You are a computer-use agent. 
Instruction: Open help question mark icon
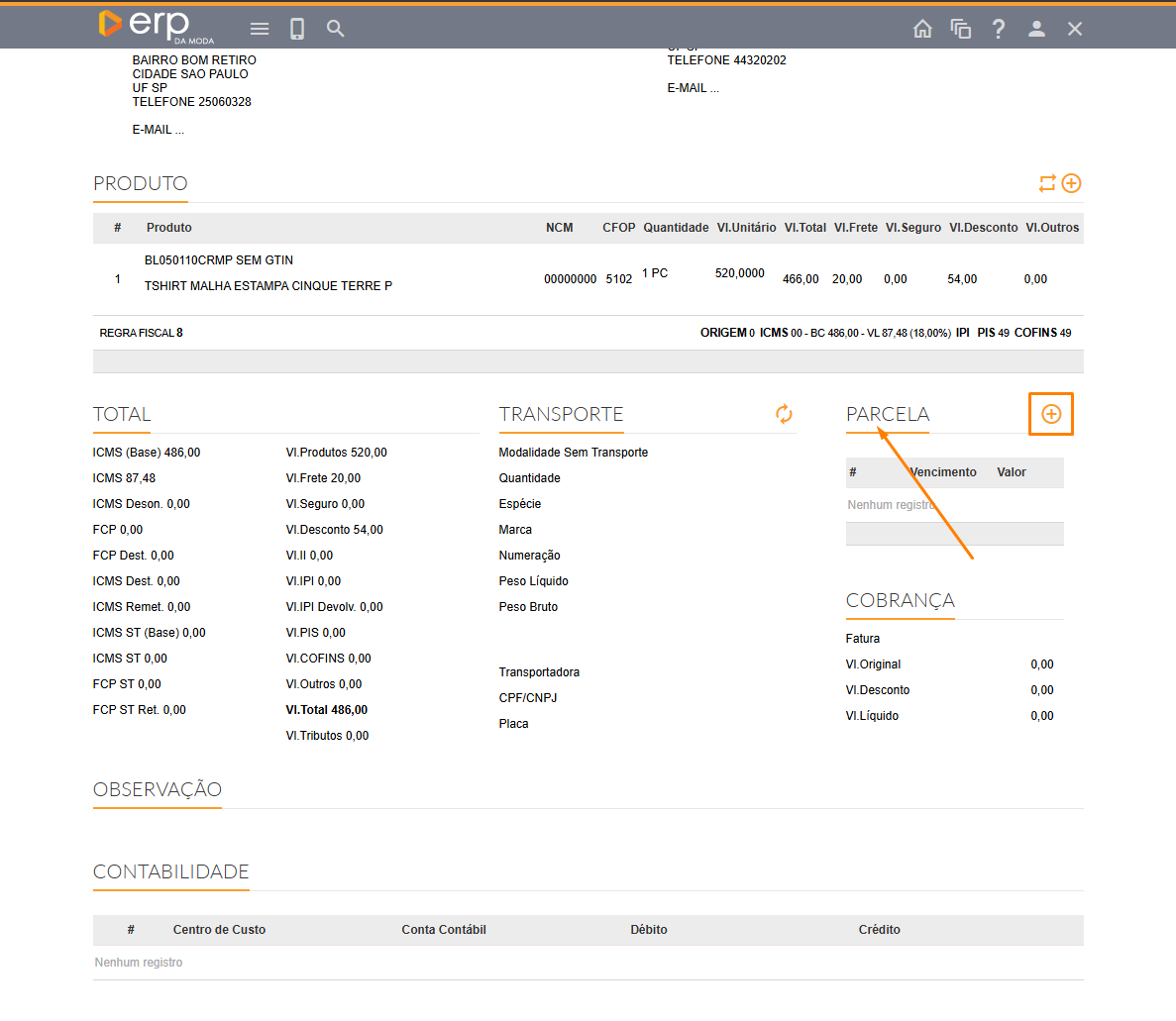coord(999,29)
